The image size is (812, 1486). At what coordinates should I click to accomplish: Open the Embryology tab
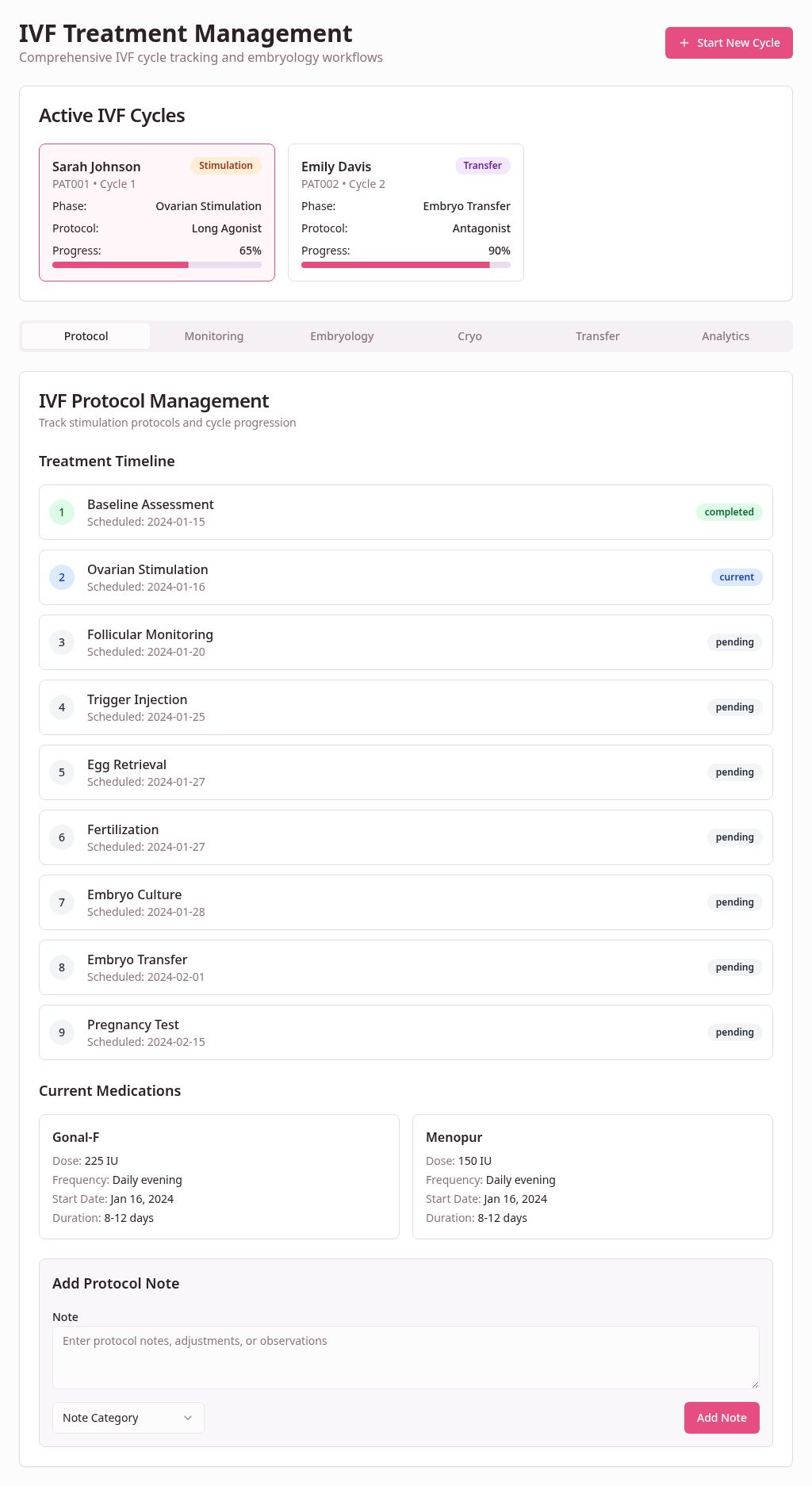click(342, 336)
